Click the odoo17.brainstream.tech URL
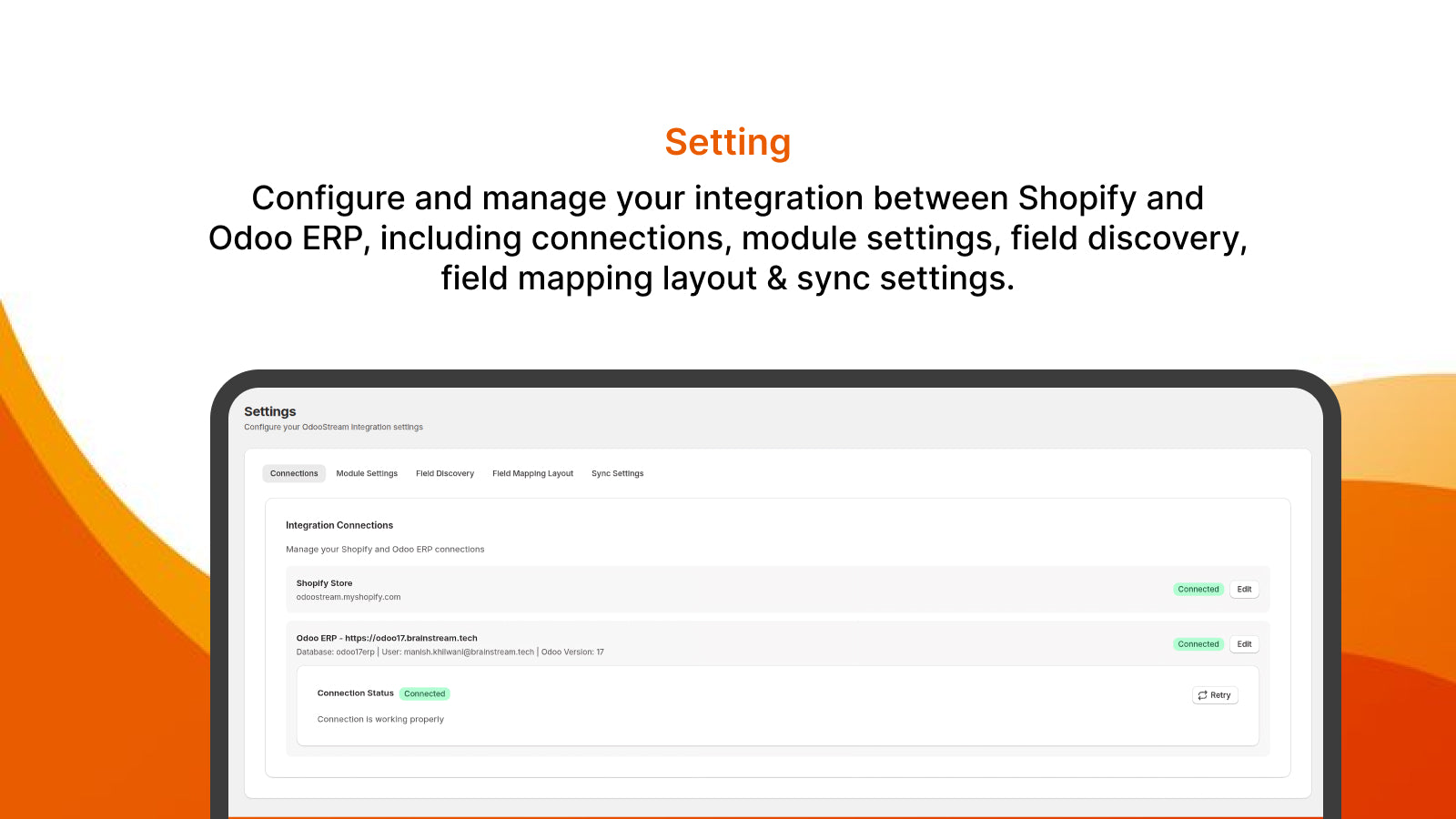 (x=411, y=638)
